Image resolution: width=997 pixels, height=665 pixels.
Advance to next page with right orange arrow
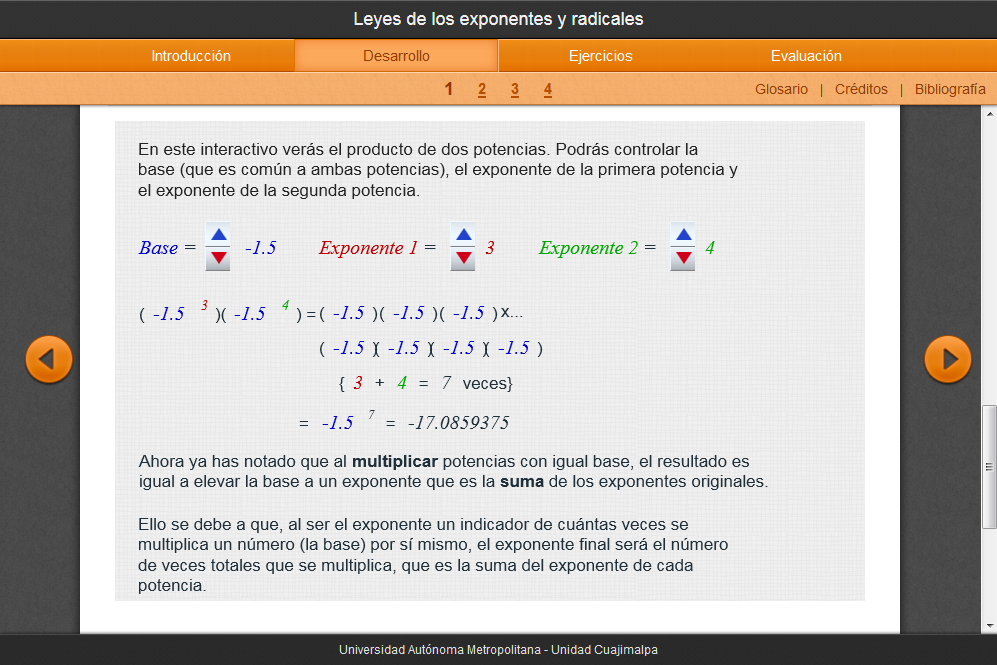pyautogui.click(x=947, y=360)
